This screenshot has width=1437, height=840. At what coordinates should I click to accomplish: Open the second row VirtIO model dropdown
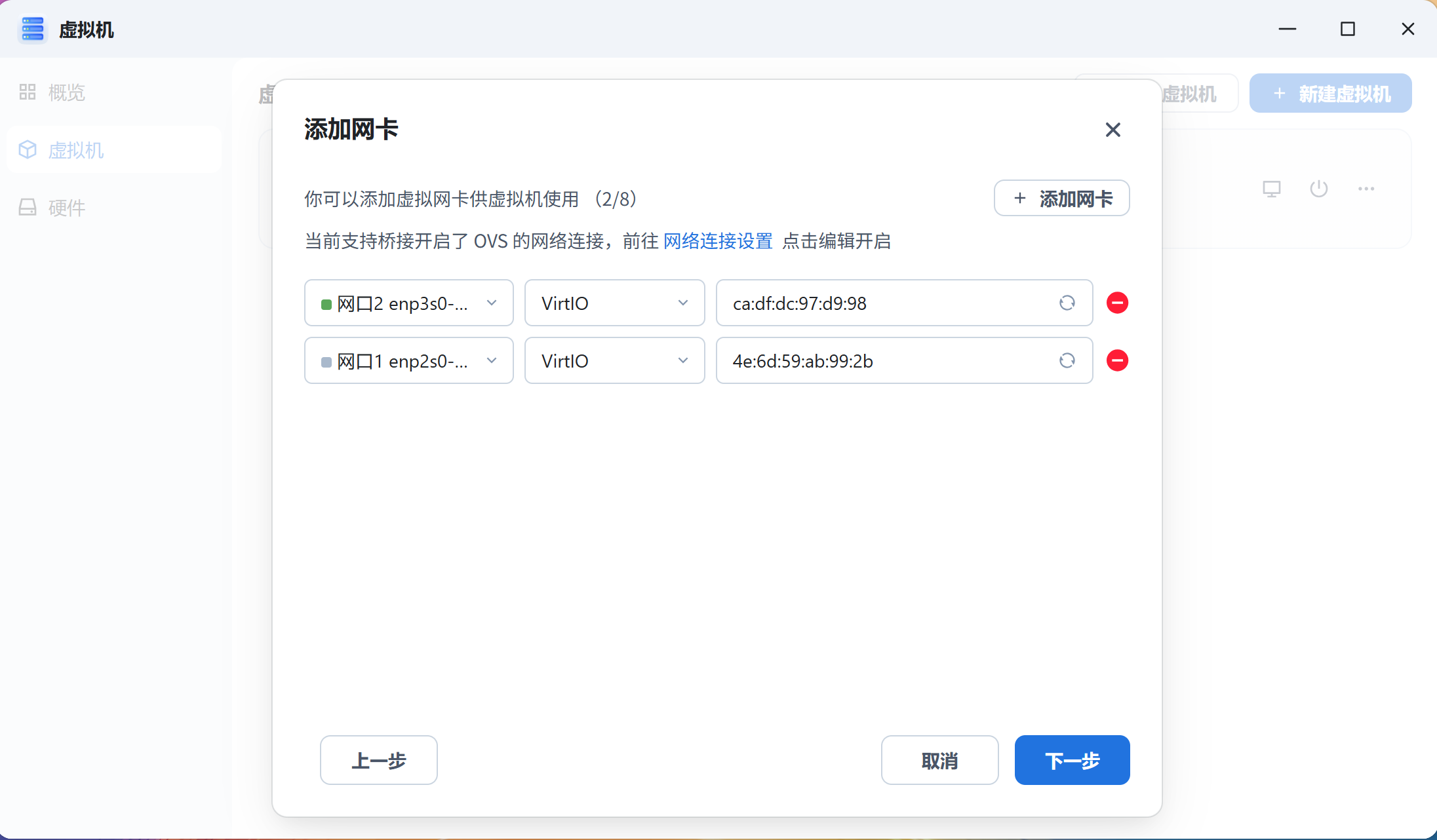pos(614,360)
